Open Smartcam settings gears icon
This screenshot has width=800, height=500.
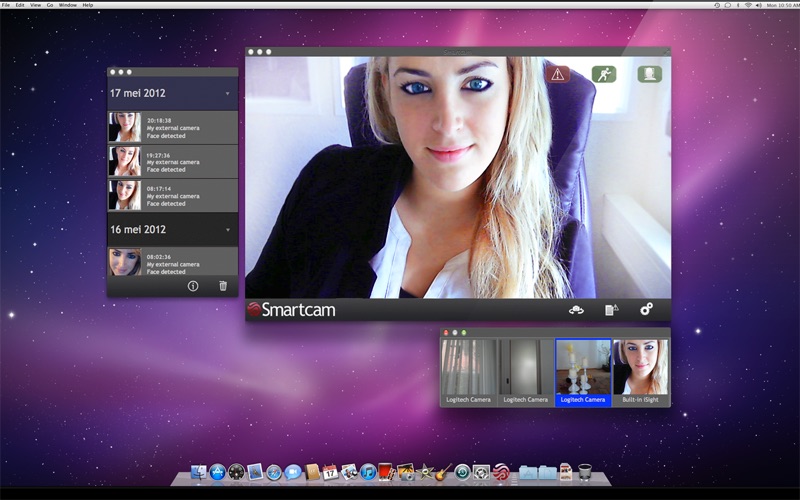pos(646,310)
